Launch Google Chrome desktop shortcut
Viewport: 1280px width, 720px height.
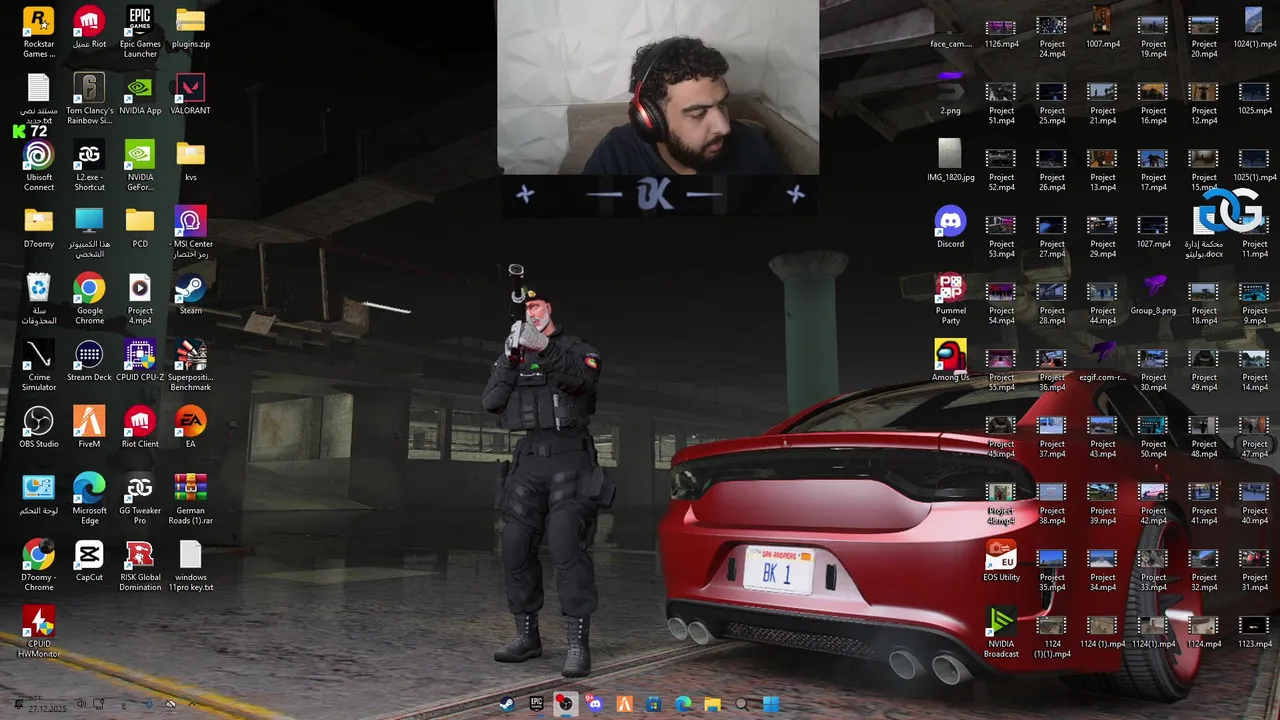click(x=89, y=298)
